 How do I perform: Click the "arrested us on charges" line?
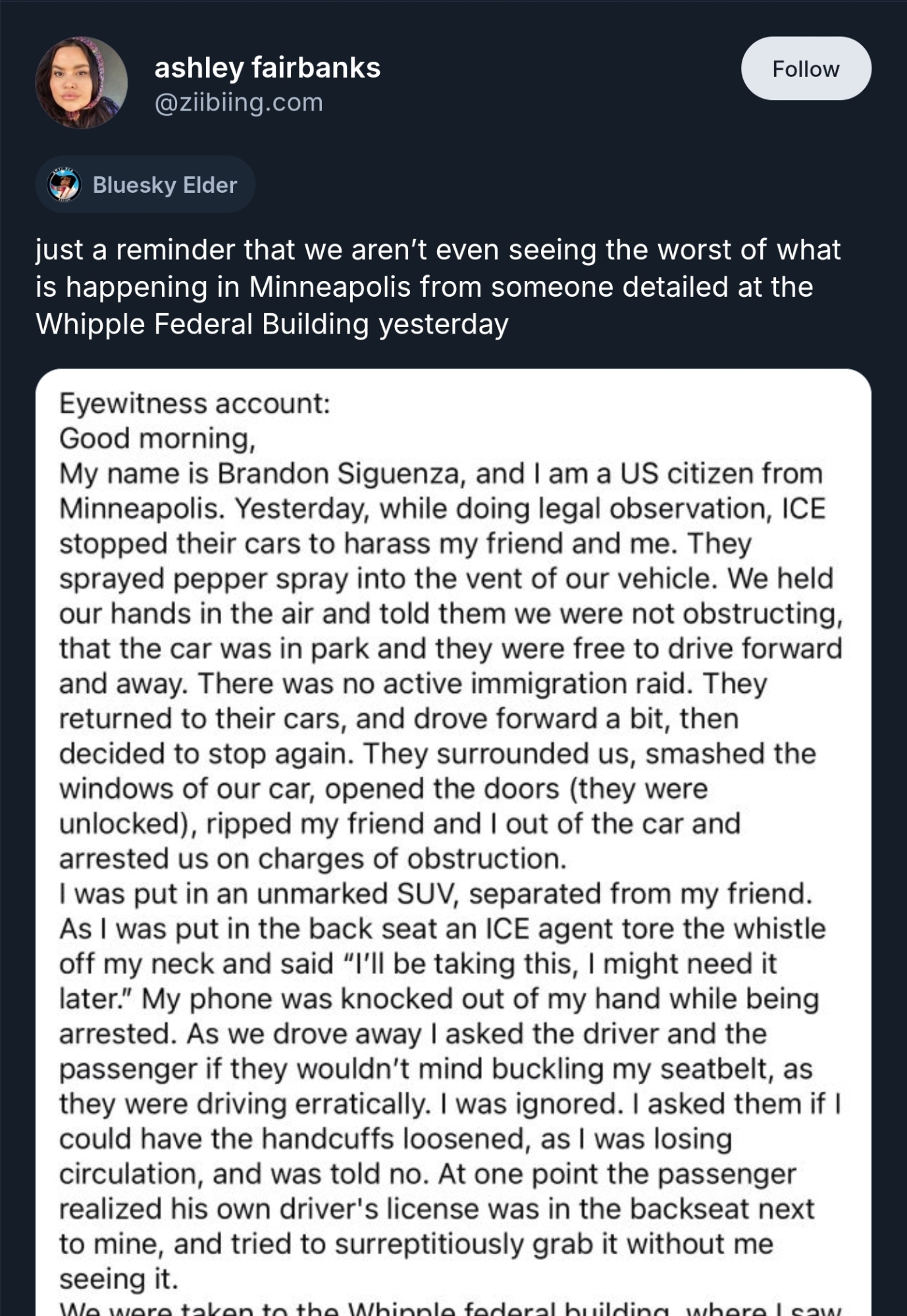(x=313, y=859)
